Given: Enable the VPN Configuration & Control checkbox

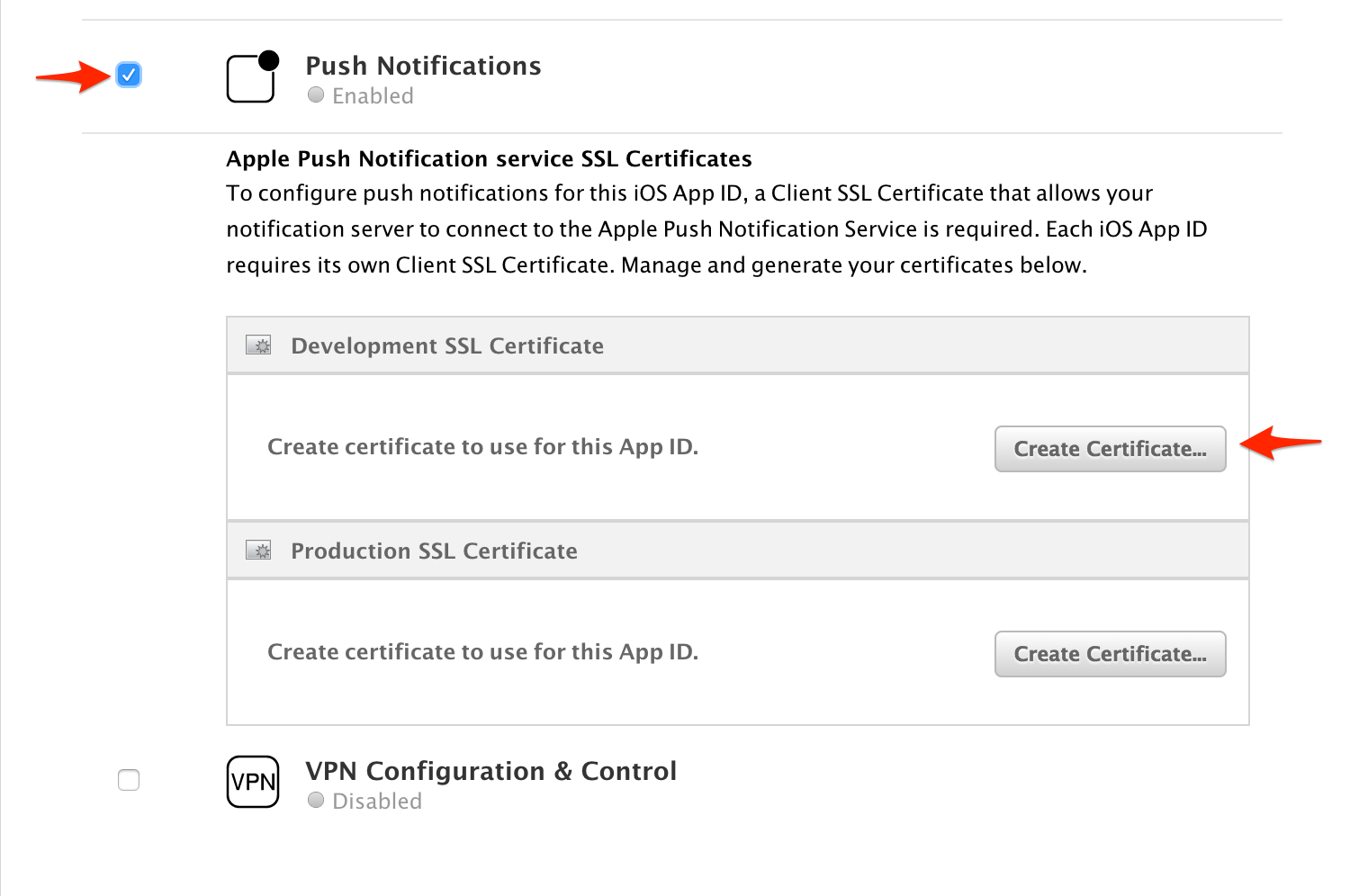Looking at the screenshot, I should point(129,780).
